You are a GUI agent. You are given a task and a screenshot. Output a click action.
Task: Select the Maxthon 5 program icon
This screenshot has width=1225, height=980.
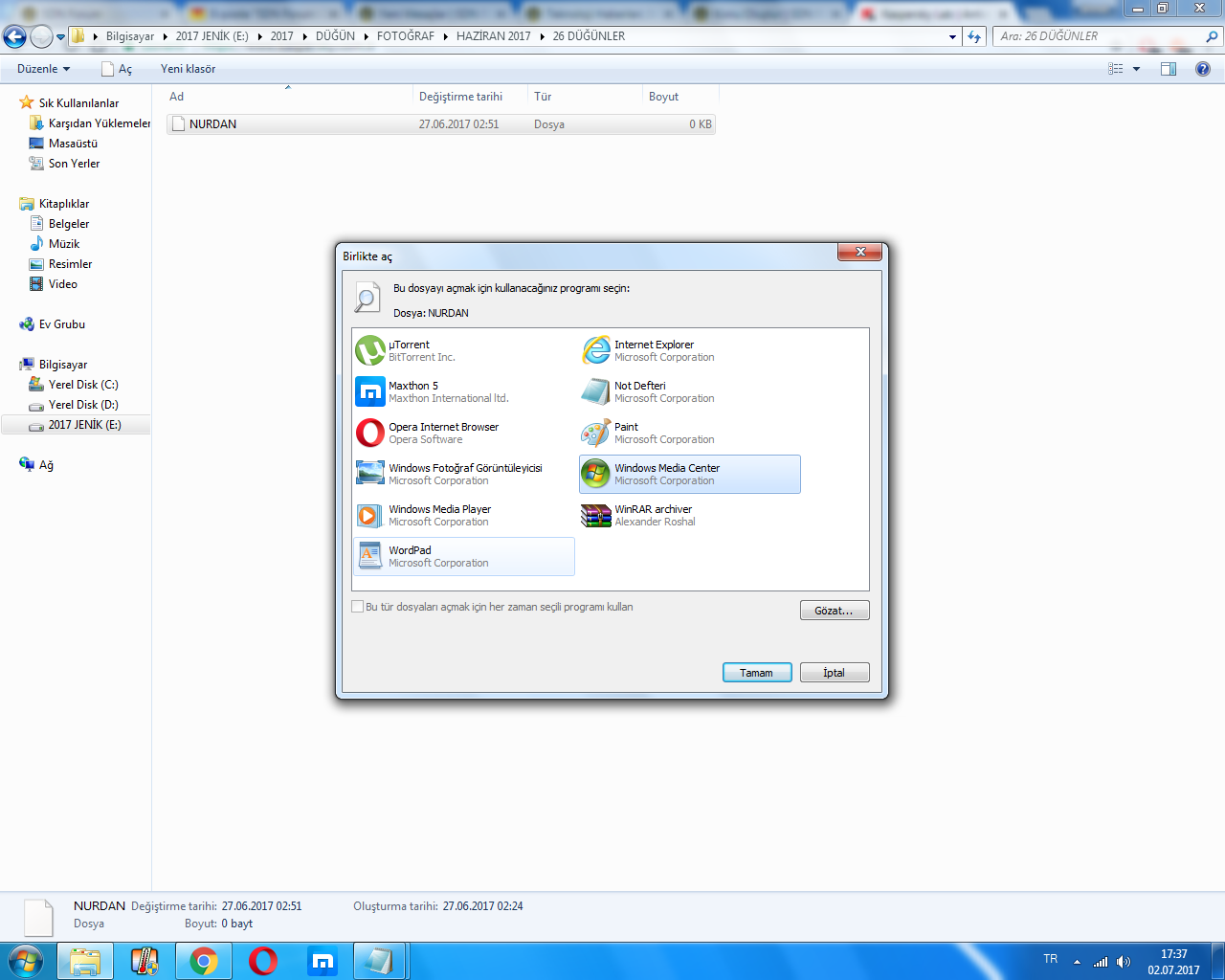(x=370, y=391)
